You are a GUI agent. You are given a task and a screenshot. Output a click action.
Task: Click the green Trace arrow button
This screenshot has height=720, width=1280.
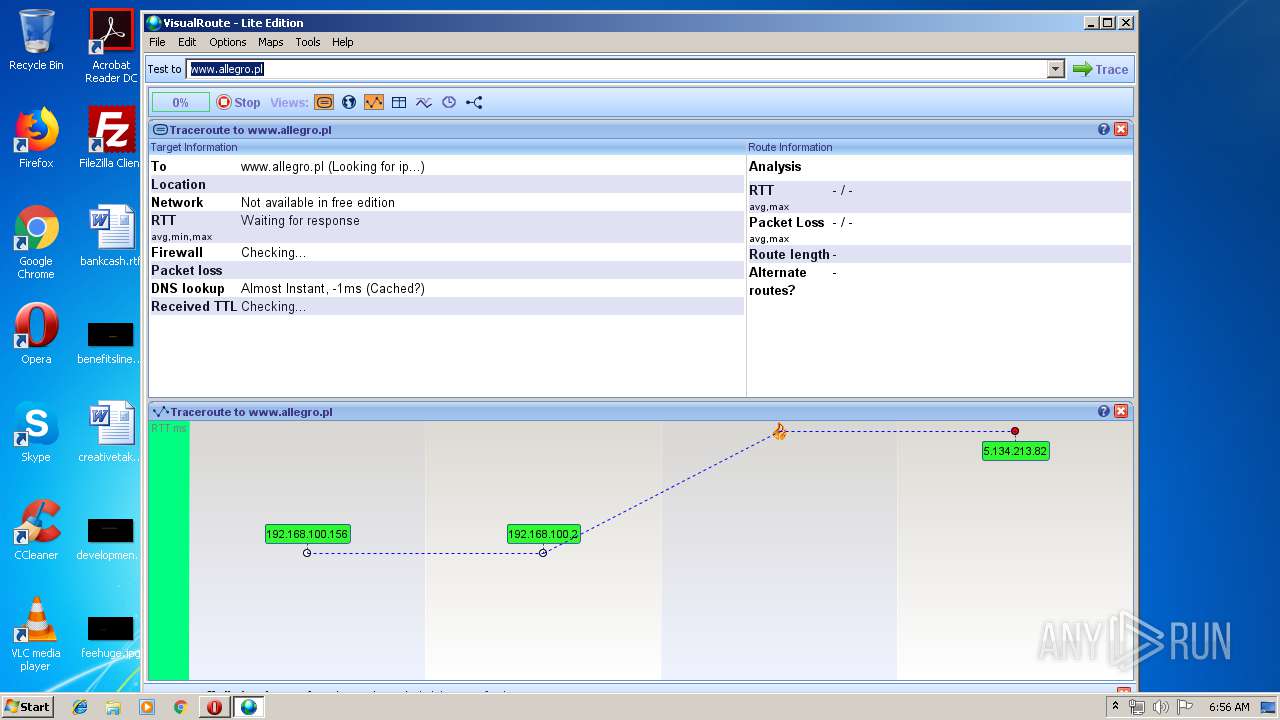point(1100,69)
